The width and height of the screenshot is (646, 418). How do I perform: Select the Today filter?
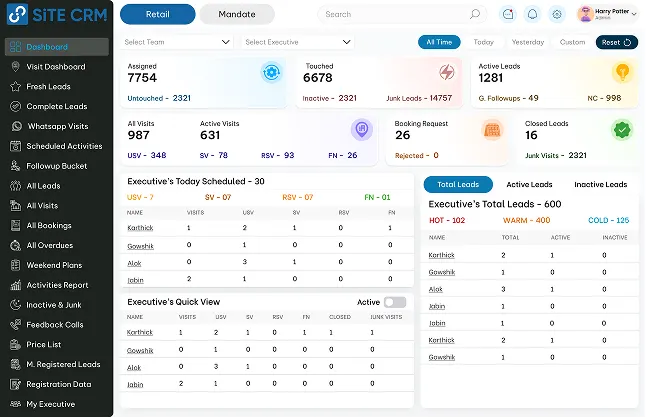tap(484, 42)
